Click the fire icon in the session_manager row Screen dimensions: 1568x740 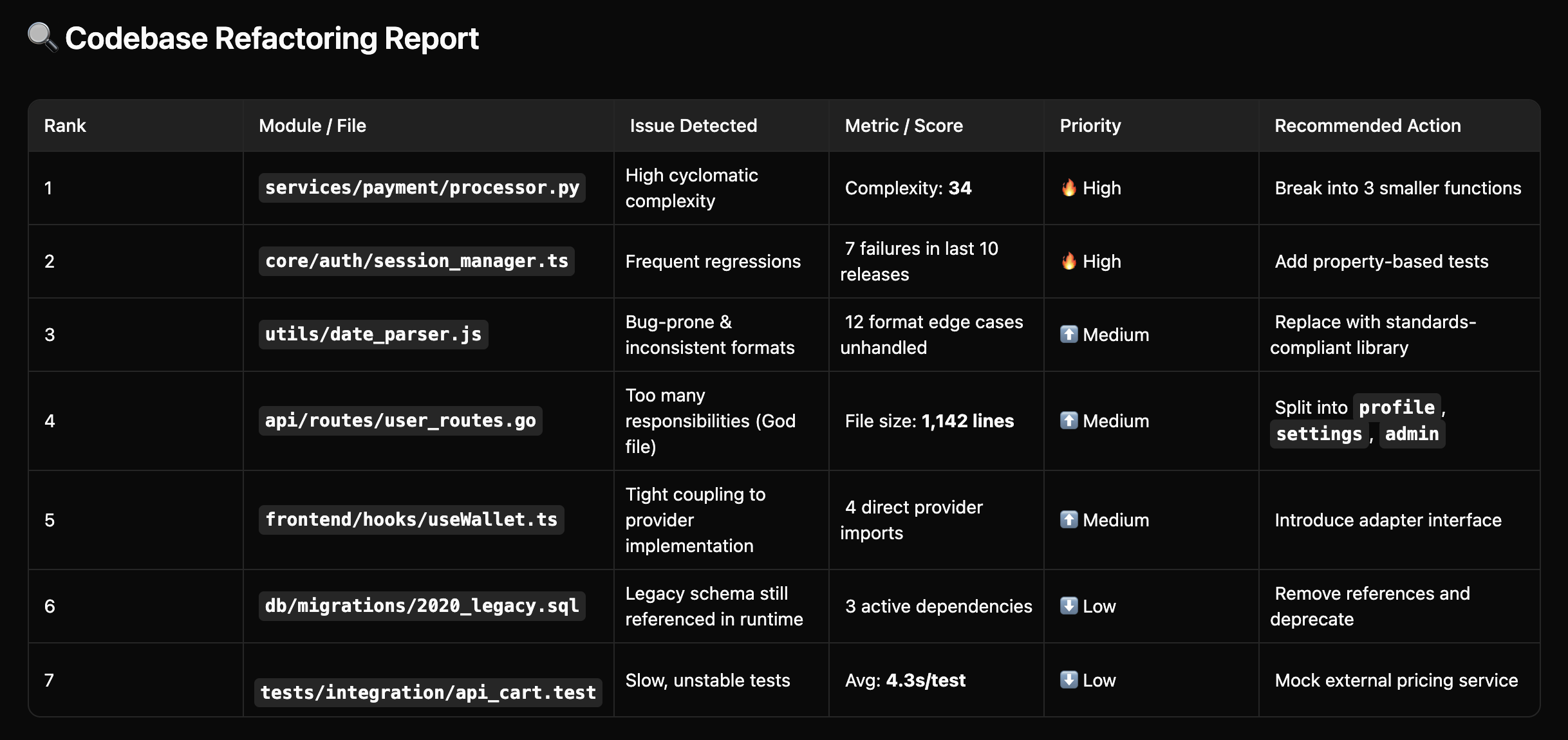click(x=1069, y=261)
